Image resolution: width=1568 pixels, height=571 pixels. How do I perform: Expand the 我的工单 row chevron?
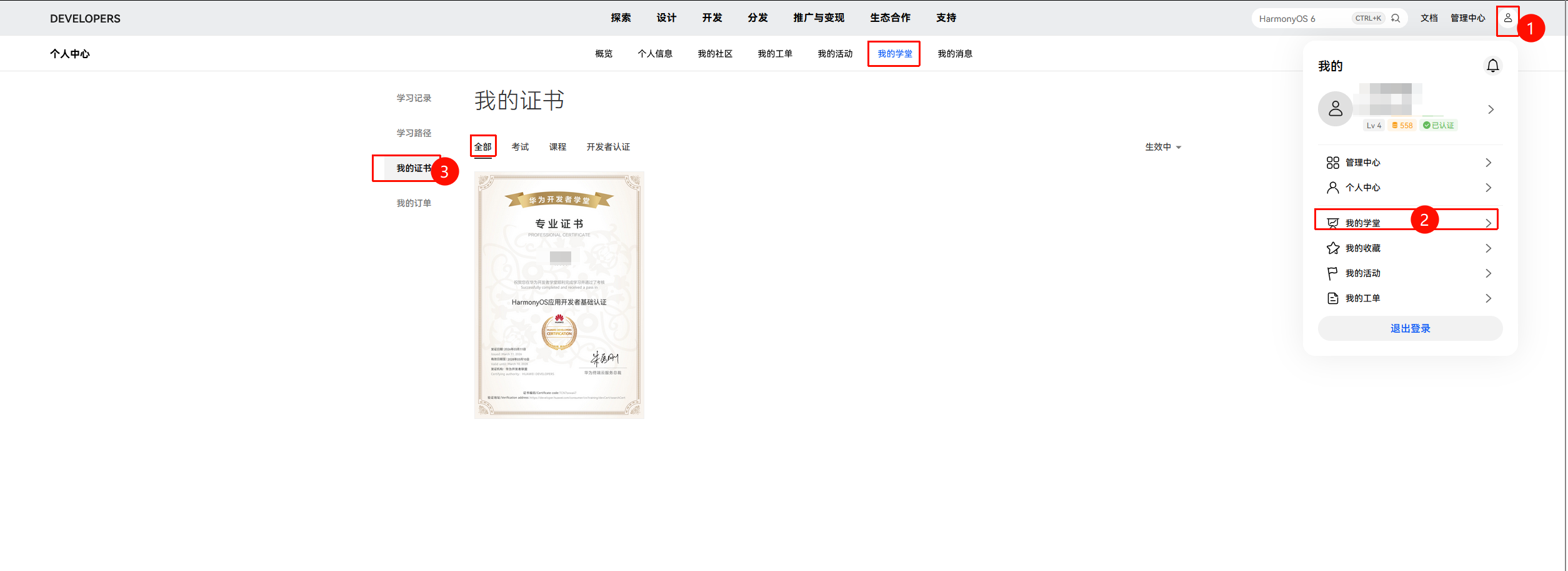click(1488, 298)
